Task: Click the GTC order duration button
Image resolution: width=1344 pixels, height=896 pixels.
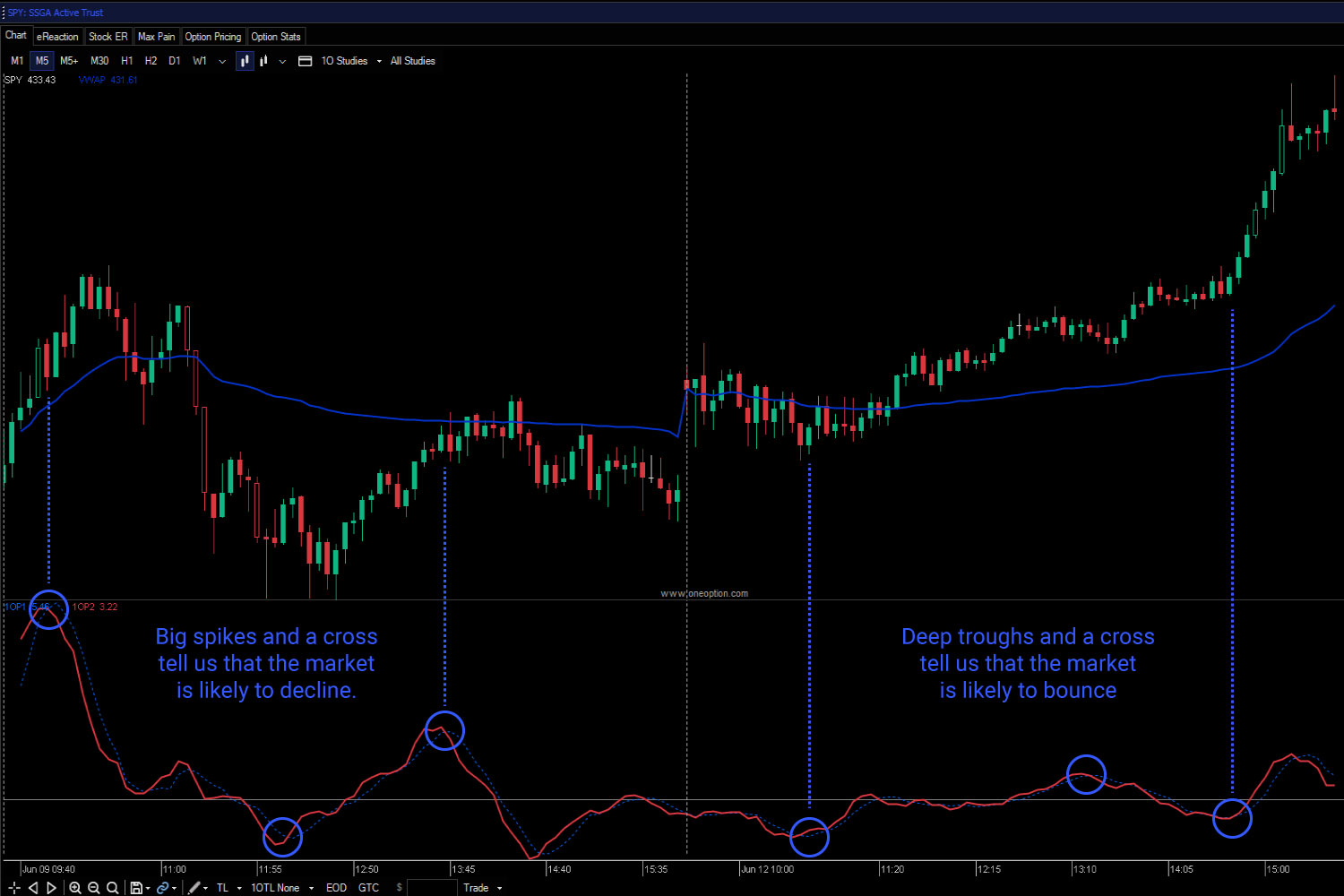Action: point(367,887)
